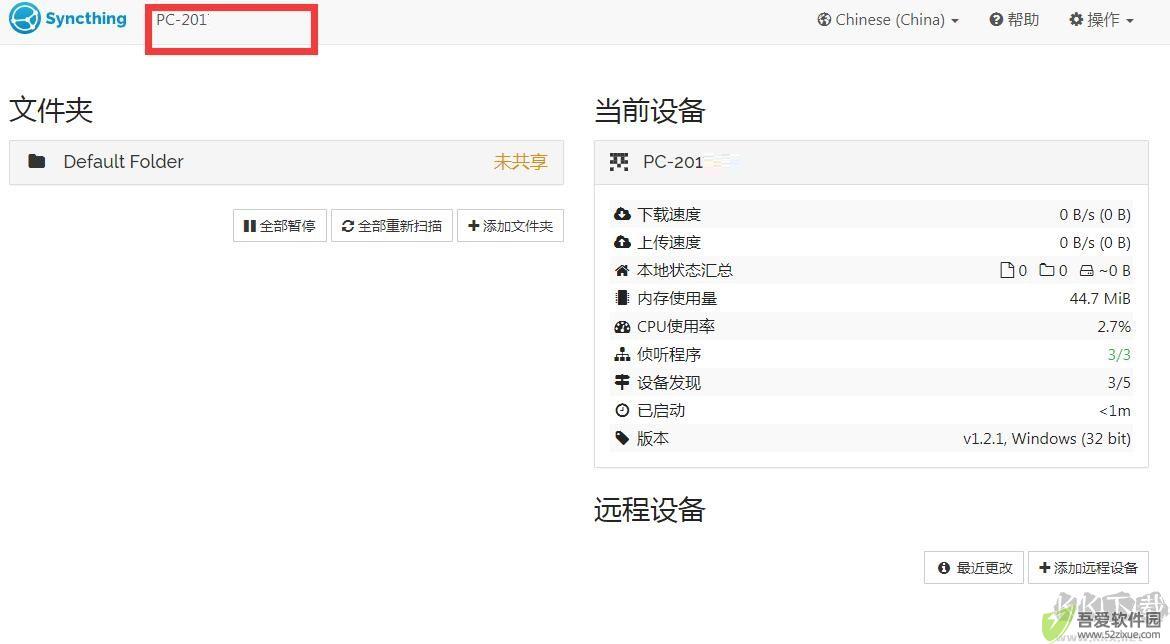
Task: Collapse the PC-201 current device panel
Action: click(871, 162)
